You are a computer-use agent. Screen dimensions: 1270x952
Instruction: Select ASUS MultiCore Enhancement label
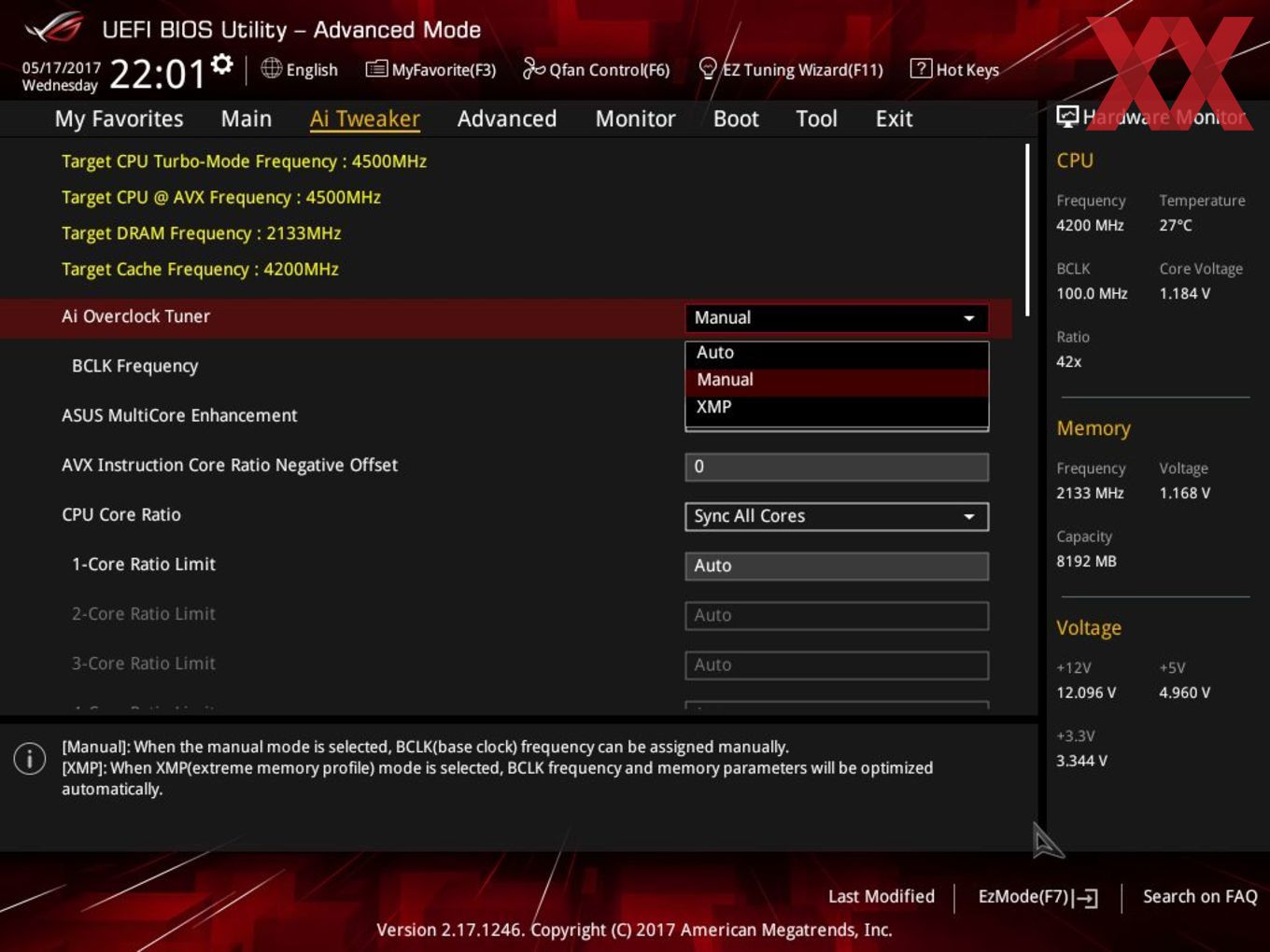[x=179, y=415]
